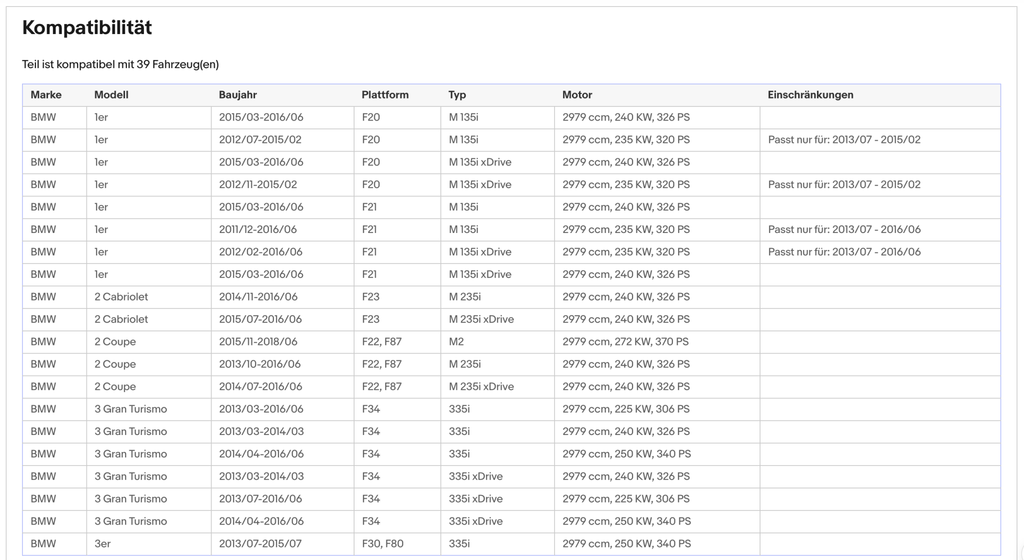Click 'BMW' in the 3er row
This screenshot has height=560, width=1024.
point(43,544)
